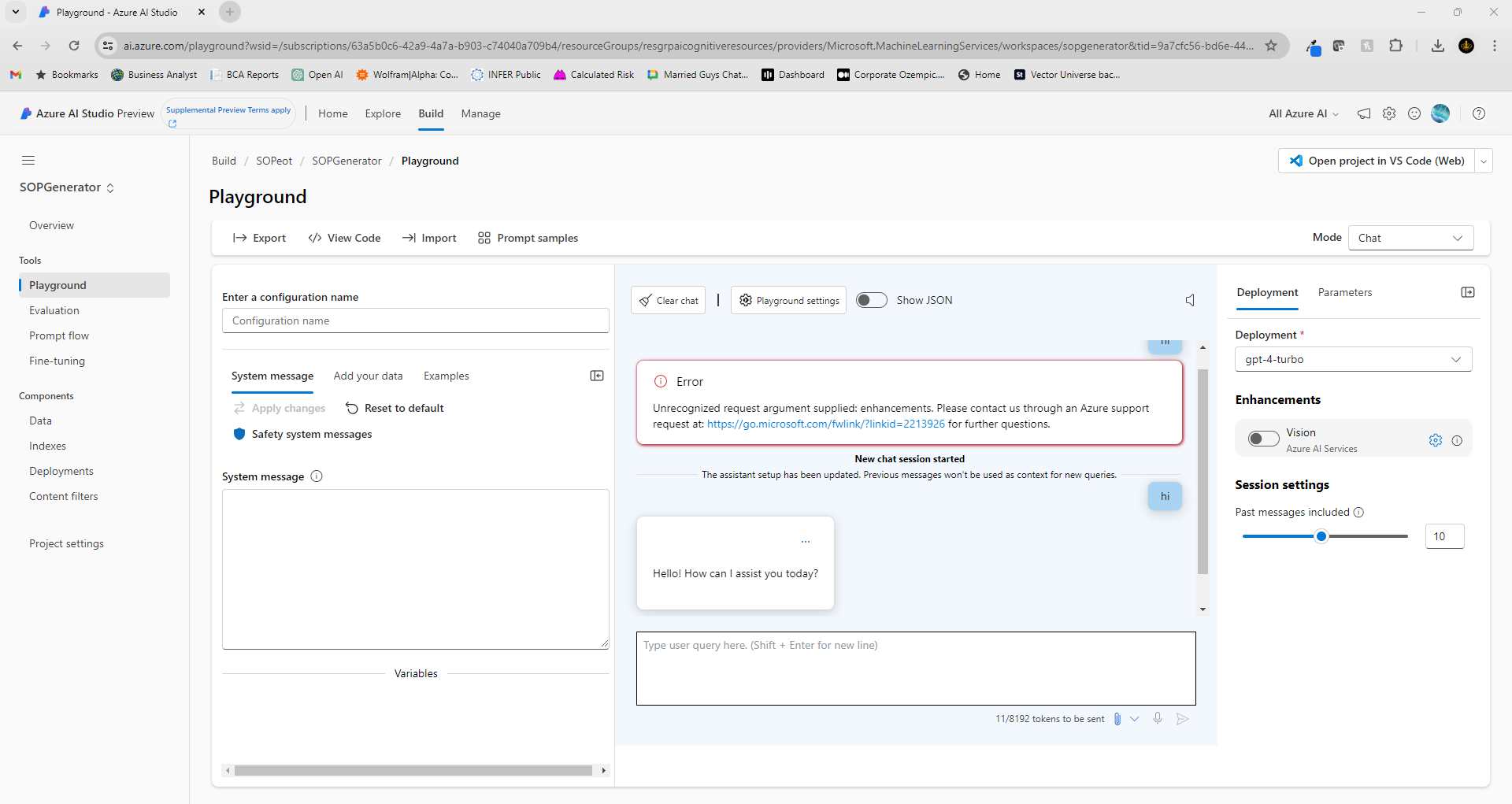Toggle the bookmark star in address bar

point(1272,46)
